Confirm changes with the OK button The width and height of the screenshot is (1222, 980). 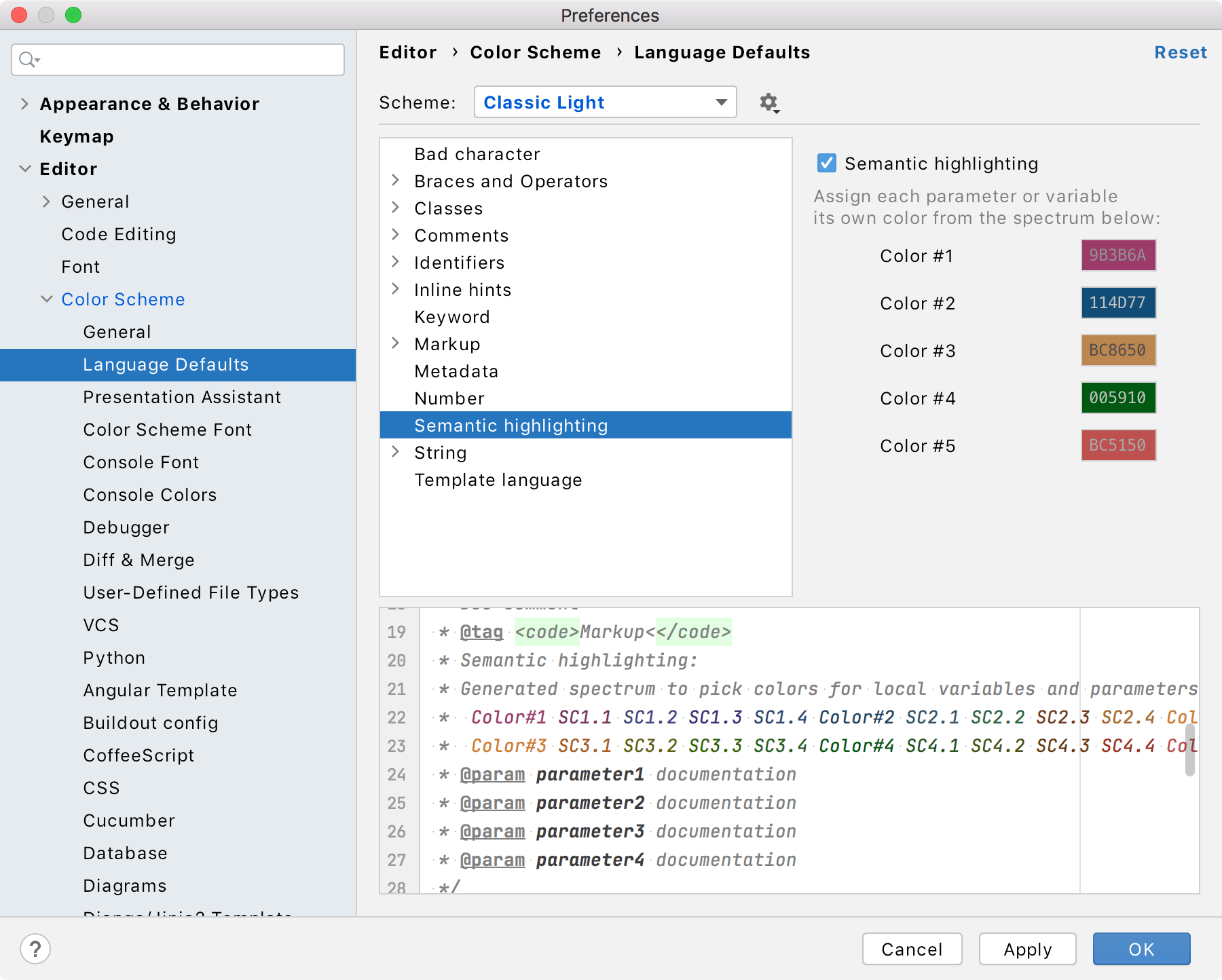tap(1141, 949)
